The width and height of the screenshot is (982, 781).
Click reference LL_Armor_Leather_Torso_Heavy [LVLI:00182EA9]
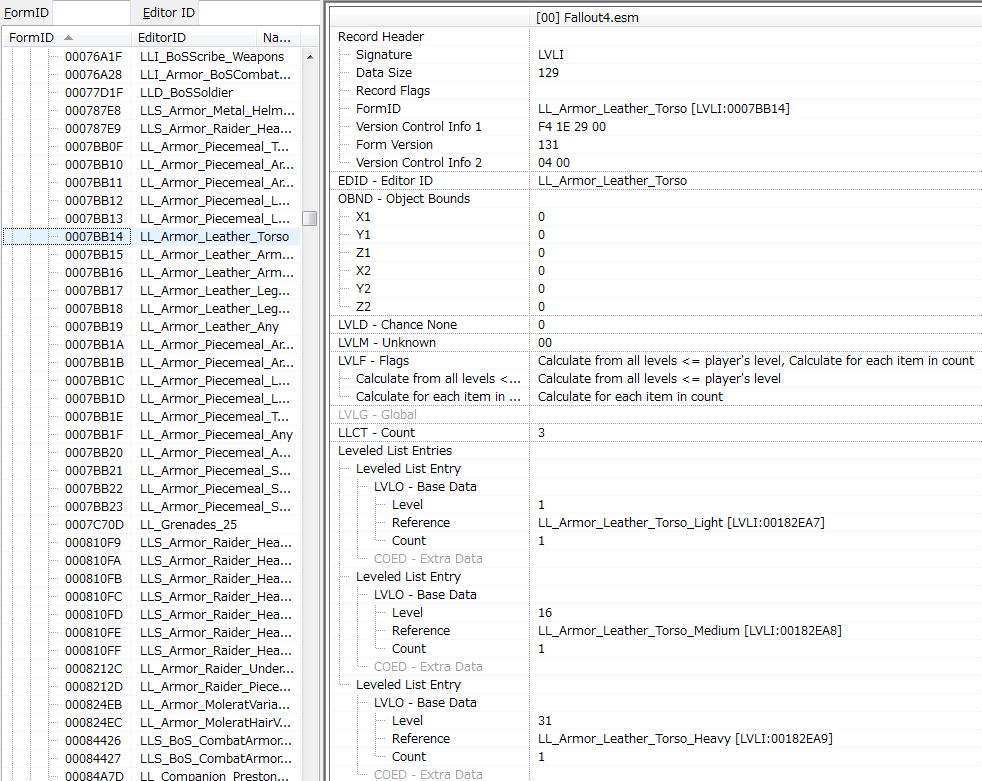685,739
